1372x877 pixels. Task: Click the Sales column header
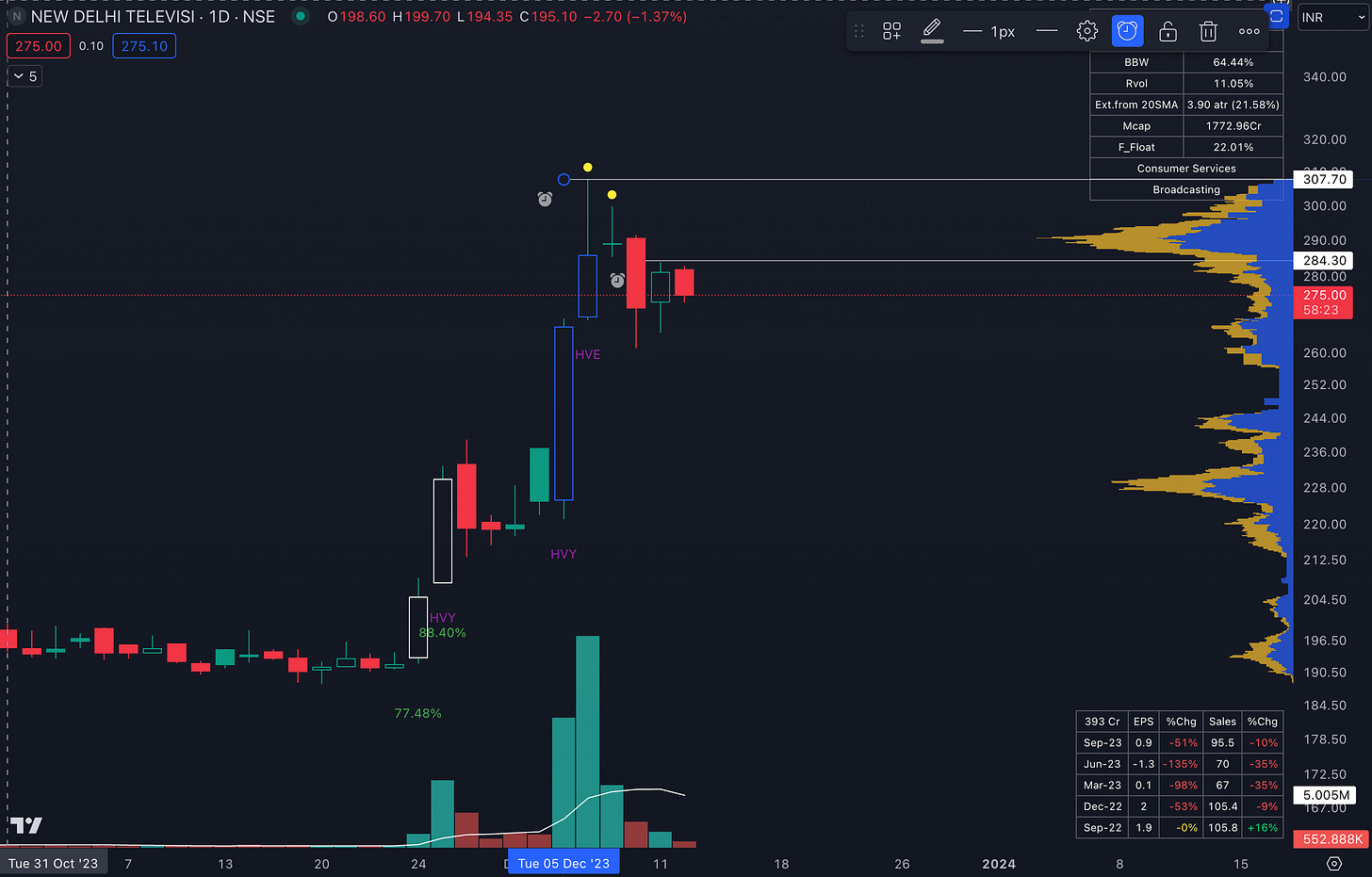point(1222,722)
